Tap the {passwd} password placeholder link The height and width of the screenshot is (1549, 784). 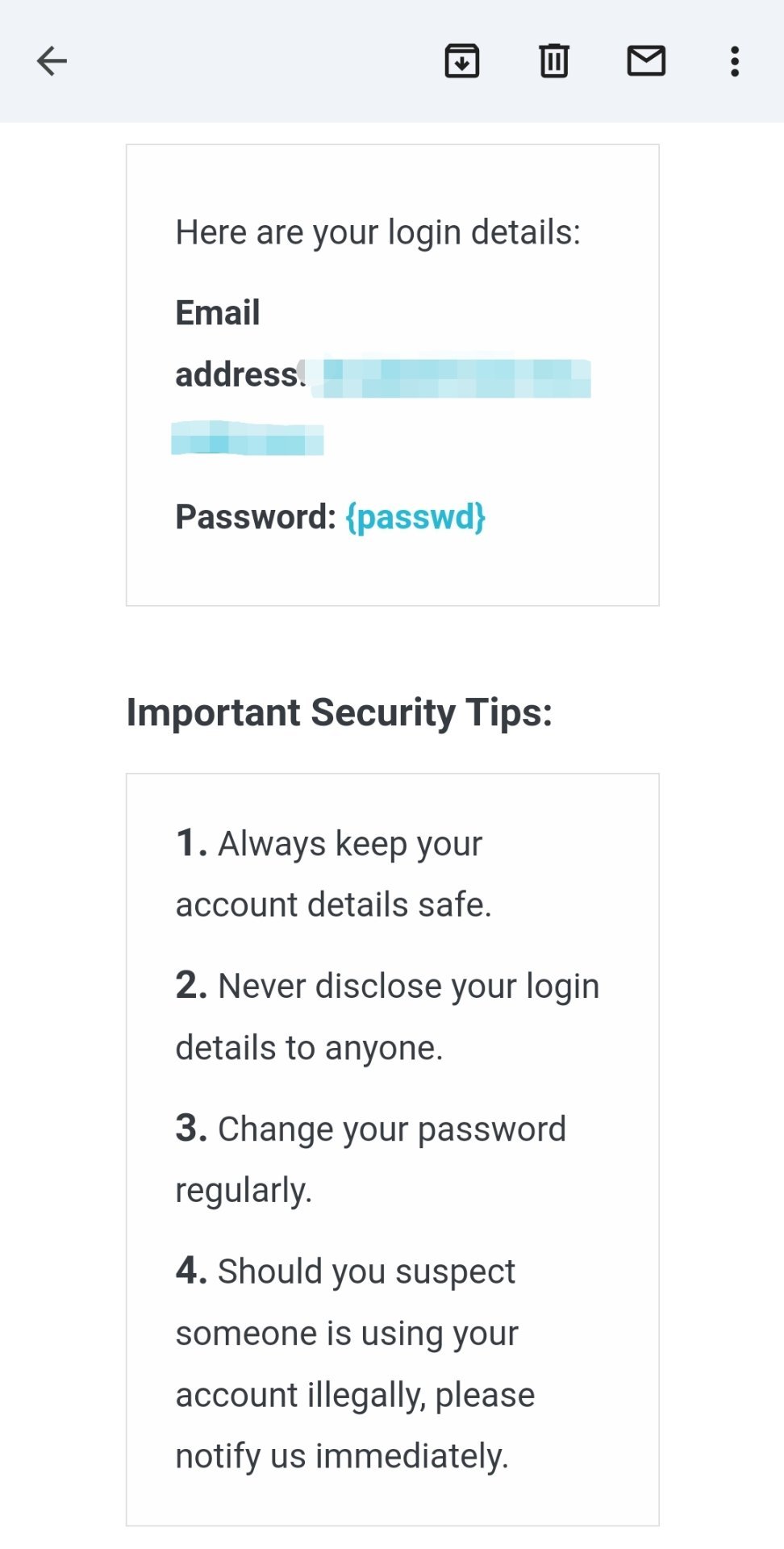pos(415,517)
